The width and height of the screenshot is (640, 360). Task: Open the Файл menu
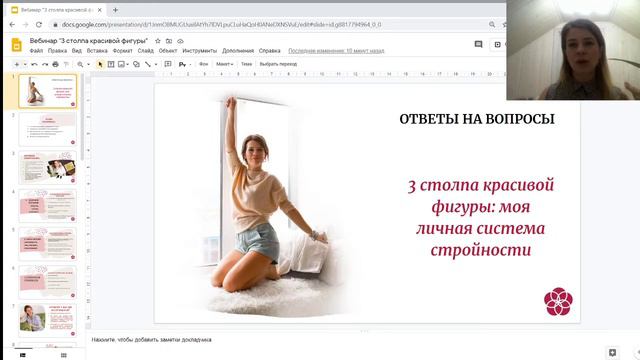point(36,51)
